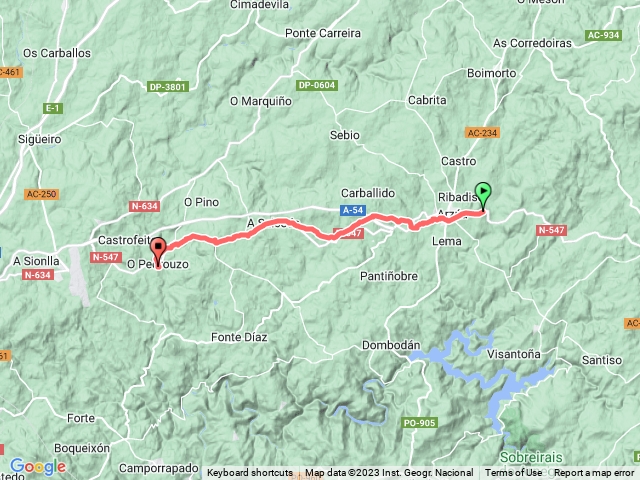Select the Sigüeiro town label

click(x=40, y=140)
